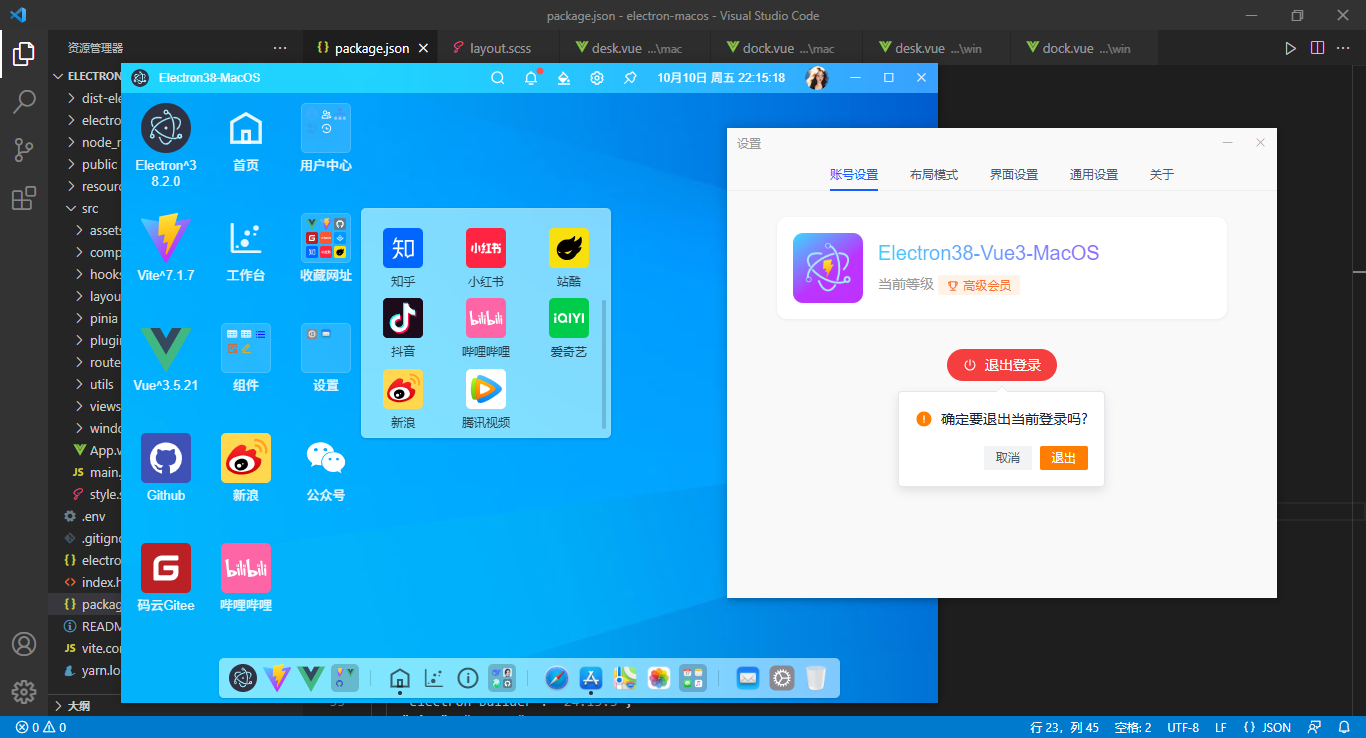This screenshot has width=1366, height=738.
Task: Open the trash bin in the dock
Action: 816,678
